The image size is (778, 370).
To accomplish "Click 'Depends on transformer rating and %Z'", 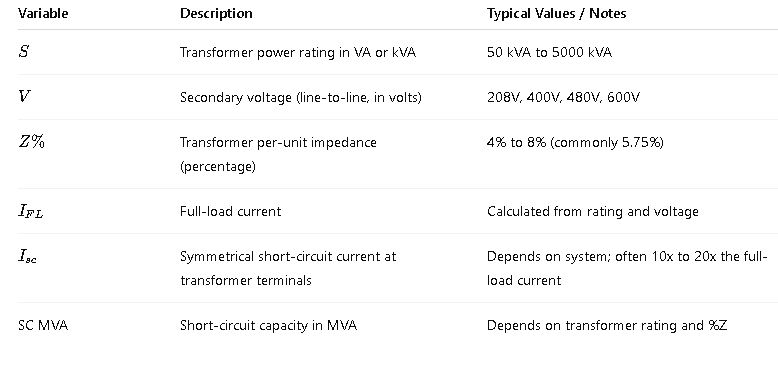I will 607,326.
